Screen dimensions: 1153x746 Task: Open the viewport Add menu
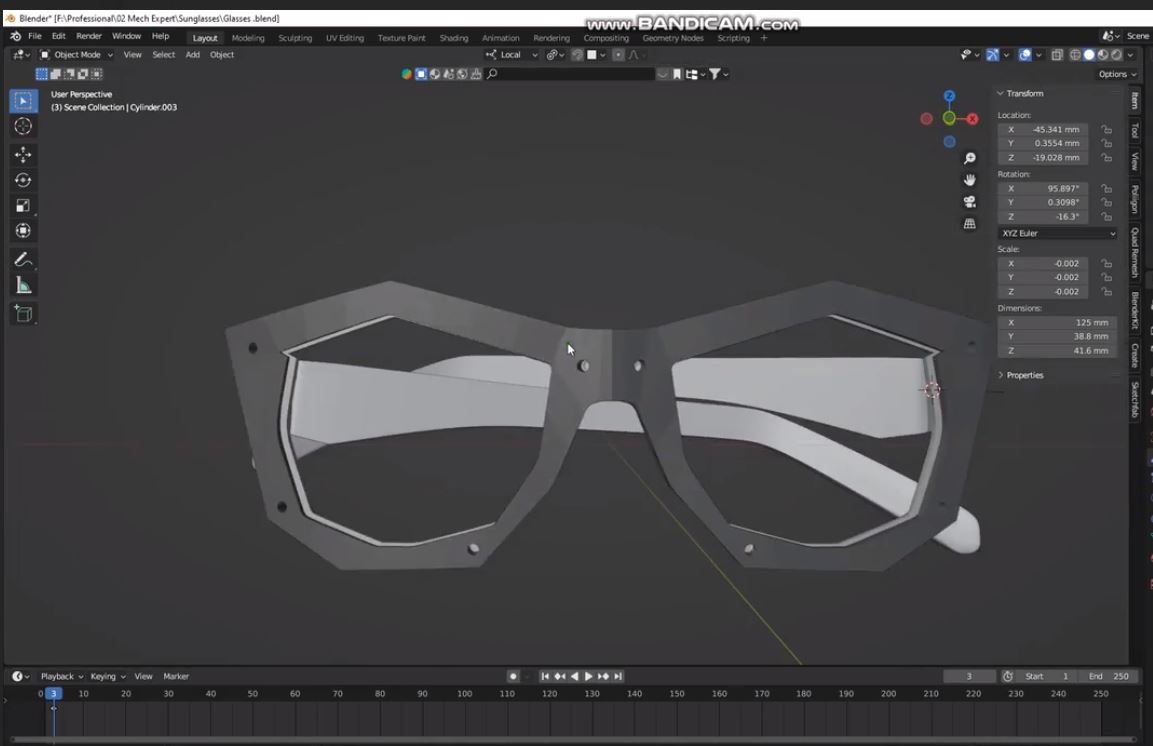[193, 55]
